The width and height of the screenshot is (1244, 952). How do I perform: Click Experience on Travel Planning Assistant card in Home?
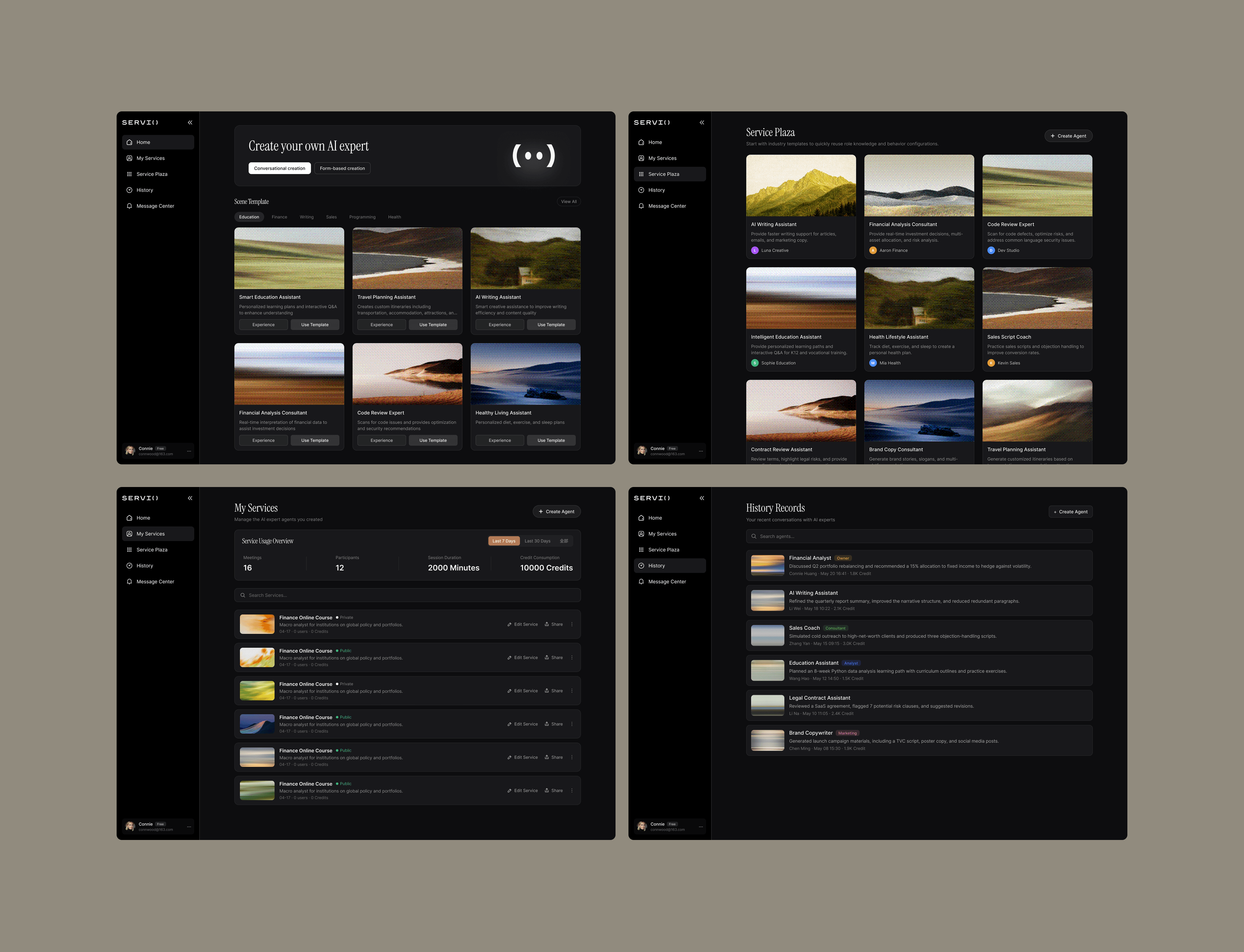pos(382,325)
